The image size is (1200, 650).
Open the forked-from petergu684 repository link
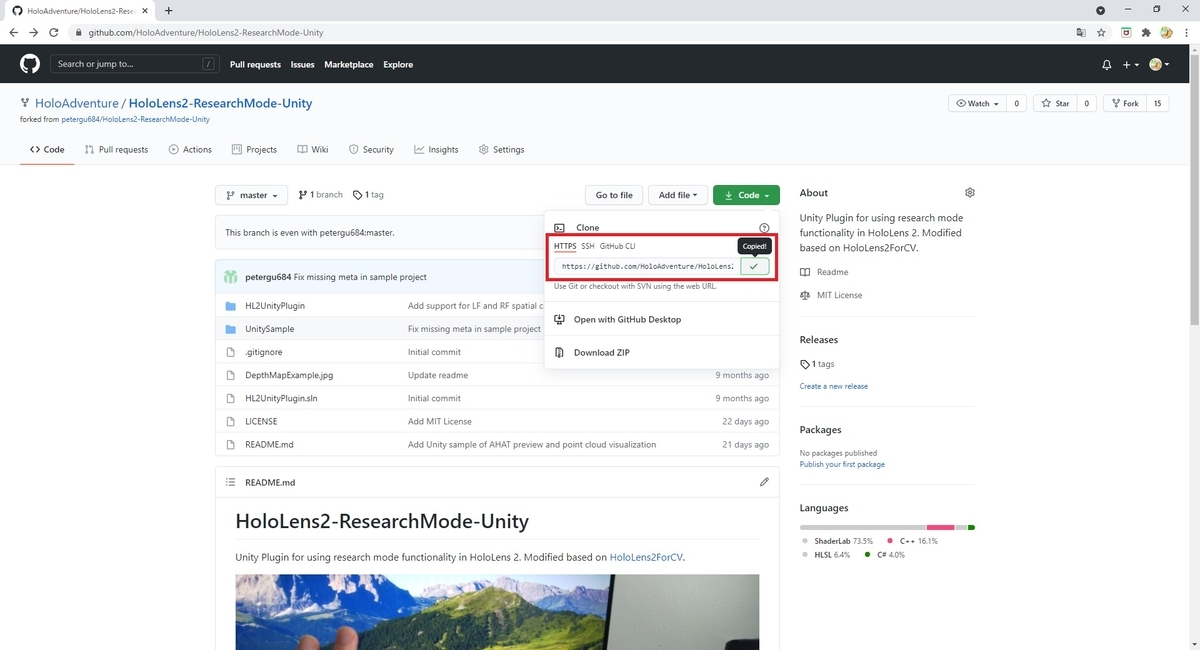tap(135, 119)
